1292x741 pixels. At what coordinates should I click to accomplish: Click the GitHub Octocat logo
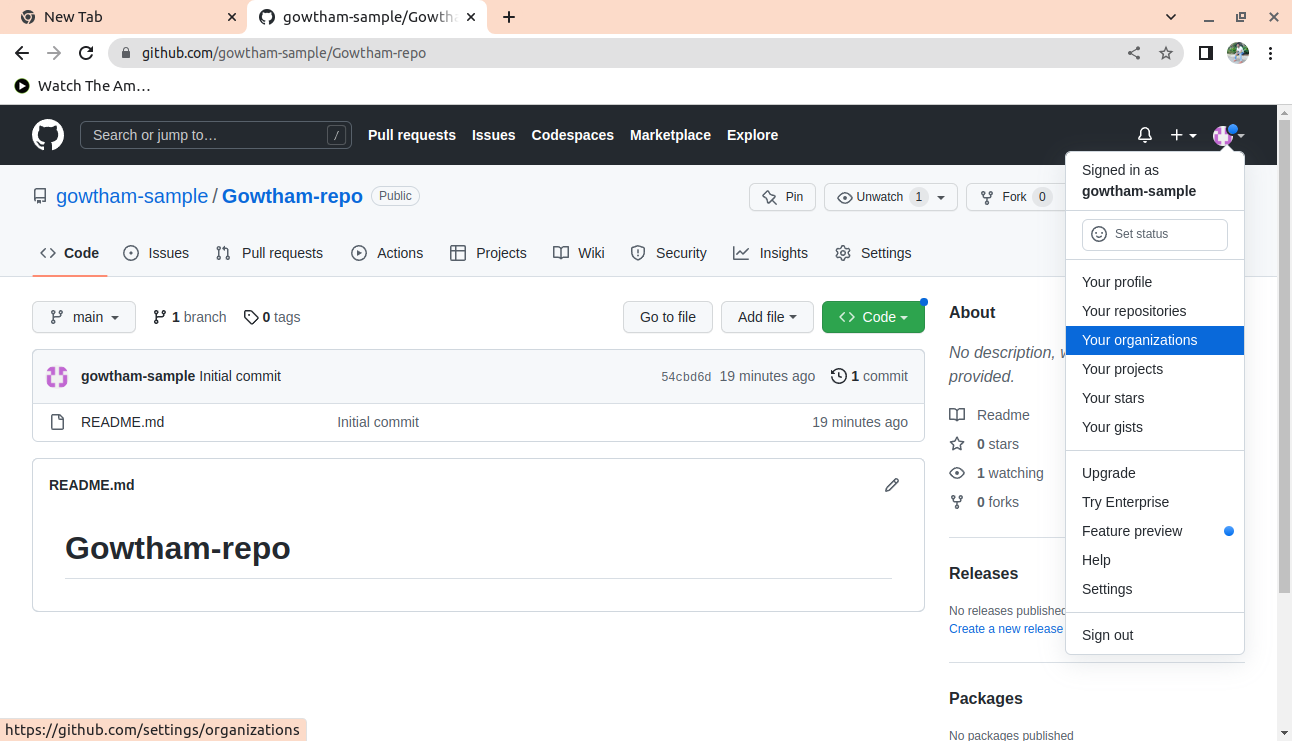48,135
